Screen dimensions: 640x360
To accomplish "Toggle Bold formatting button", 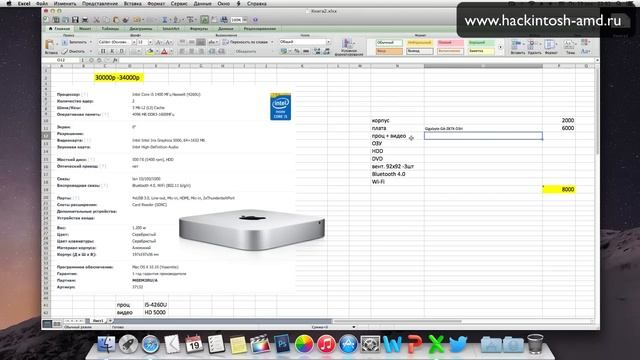I will (103, 51).
